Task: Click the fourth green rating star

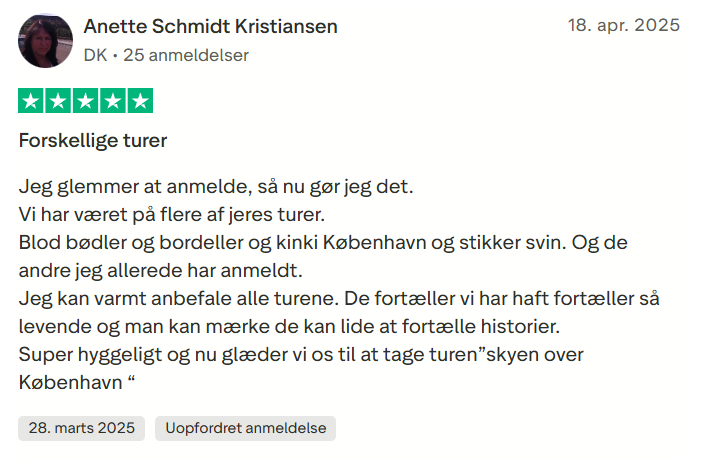Action: point(113,101)
